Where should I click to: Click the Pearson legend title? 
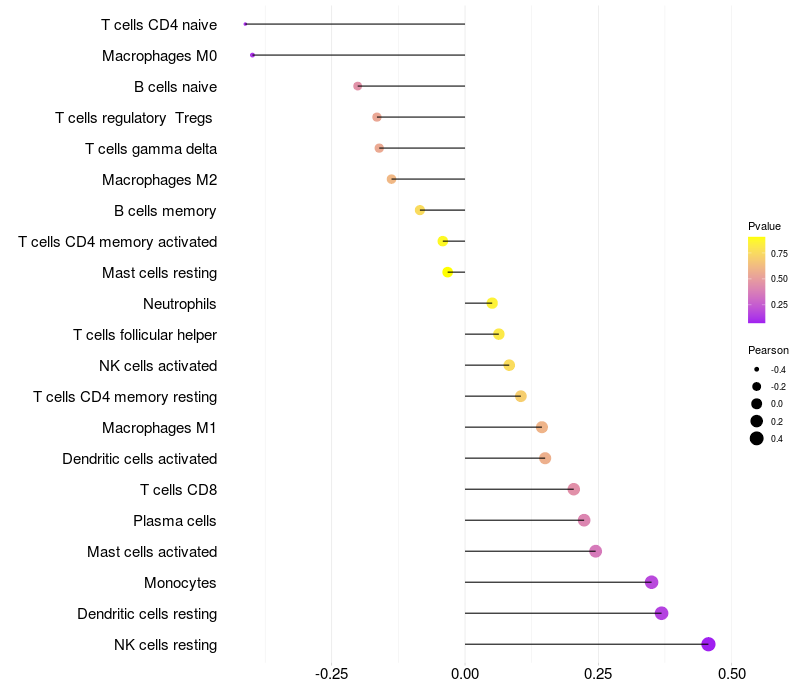point(768,350)
